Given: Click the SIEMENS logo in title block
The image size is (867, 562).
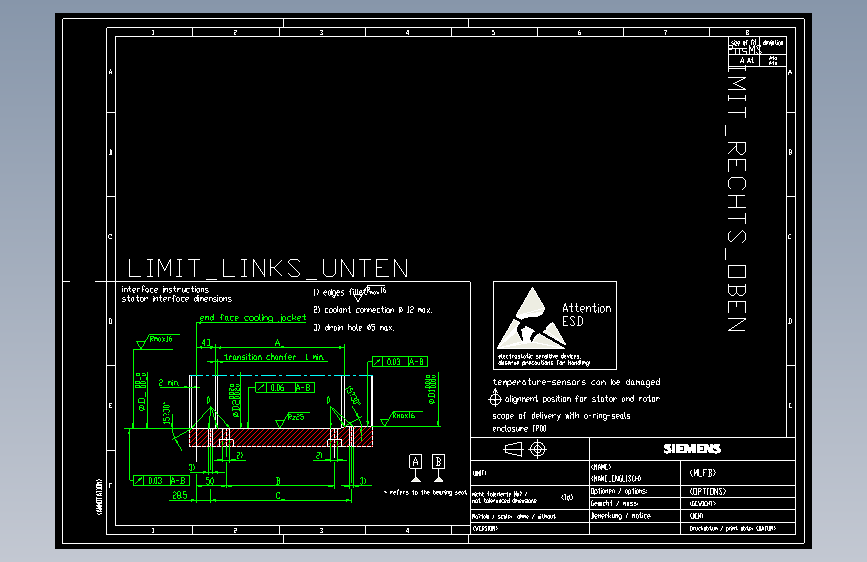Looking at the screenshot, I should pos(692,449).
